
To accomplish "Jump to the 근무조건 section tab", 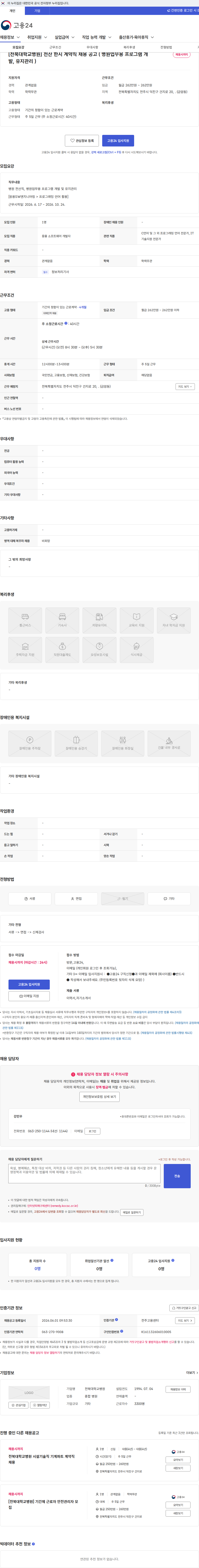I will 55,47.
